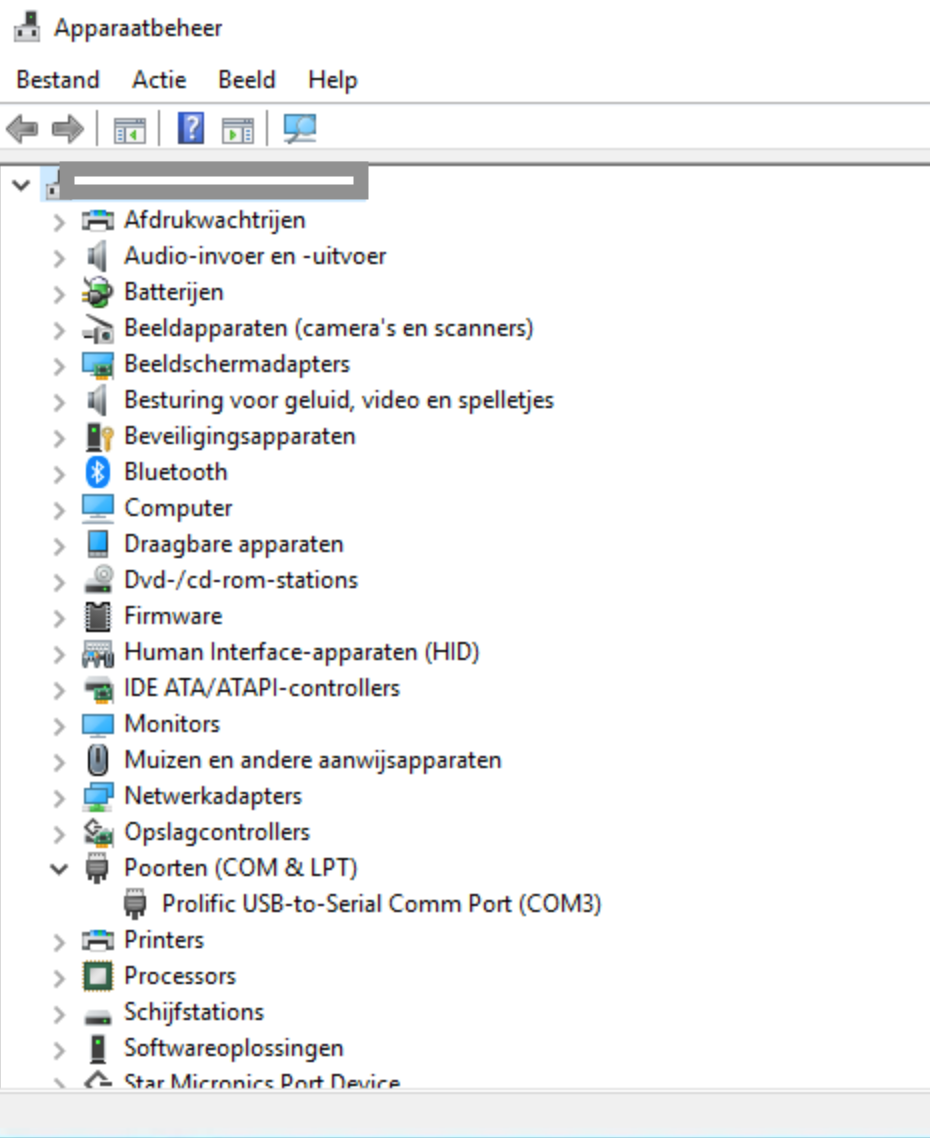Expand the Processors category
This screenshot has height=1138, width=930.
click(x=60, y=978)
